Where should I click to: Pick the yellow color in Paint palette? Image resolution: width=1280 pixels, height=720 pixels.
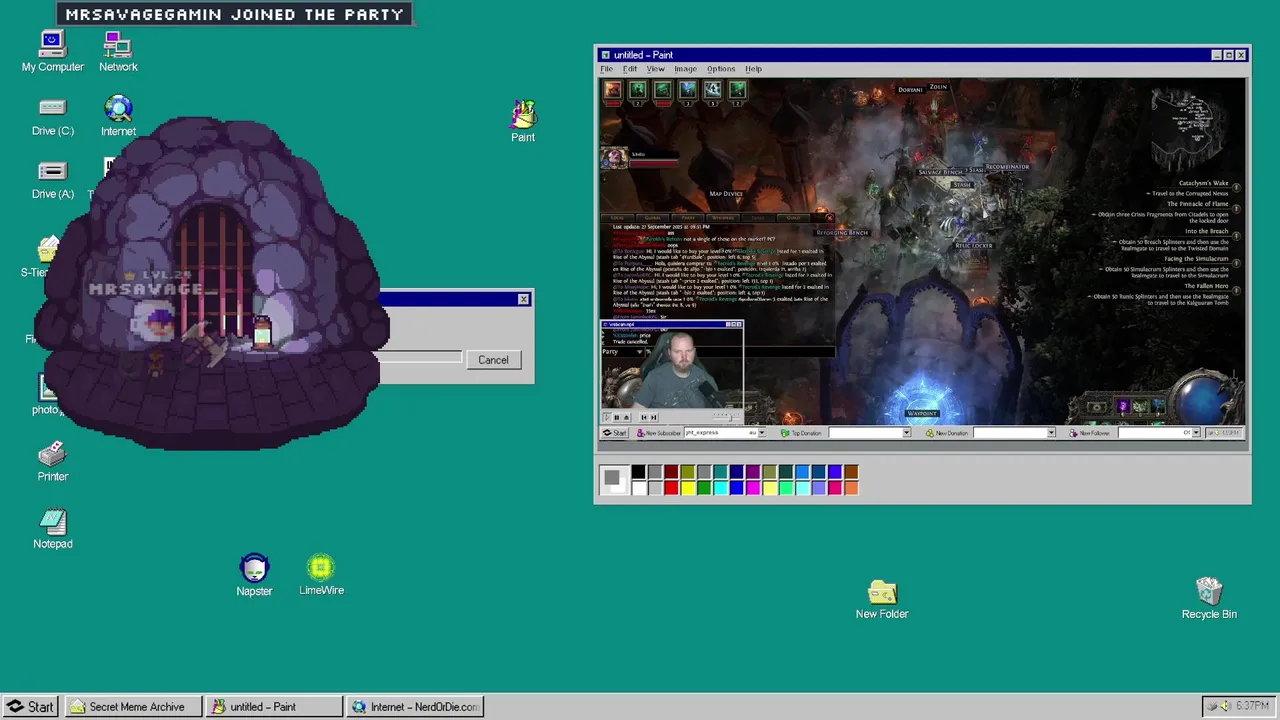click(688, 487)
